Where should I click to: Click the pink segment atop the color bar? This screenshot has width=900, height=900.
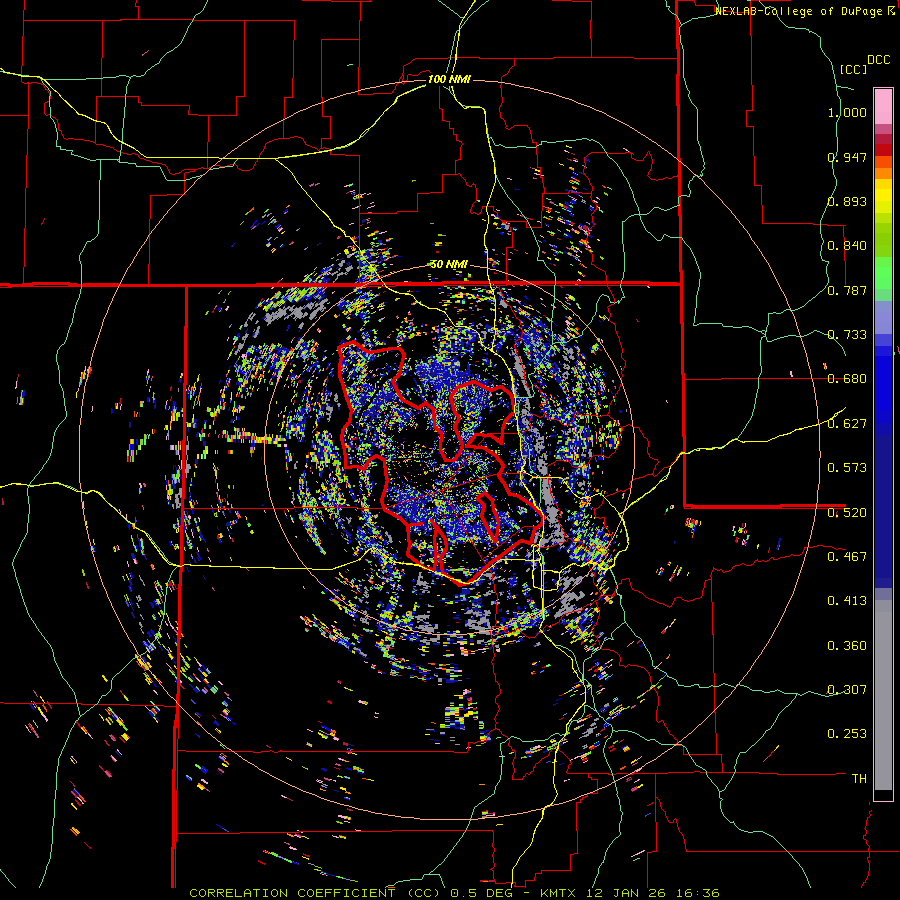click(883, 106)
